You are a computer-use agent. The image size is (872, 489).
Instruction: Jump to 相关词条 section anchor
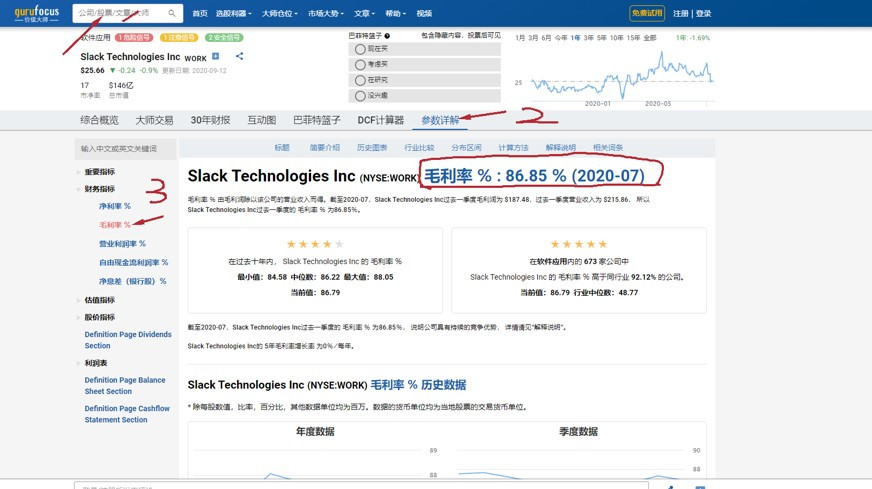(x=608, y=148)
